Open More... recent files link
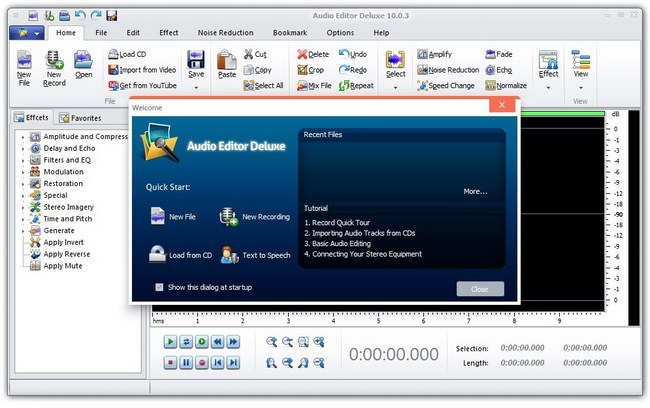This screenshot has height=408, width=650. [475, 192]
